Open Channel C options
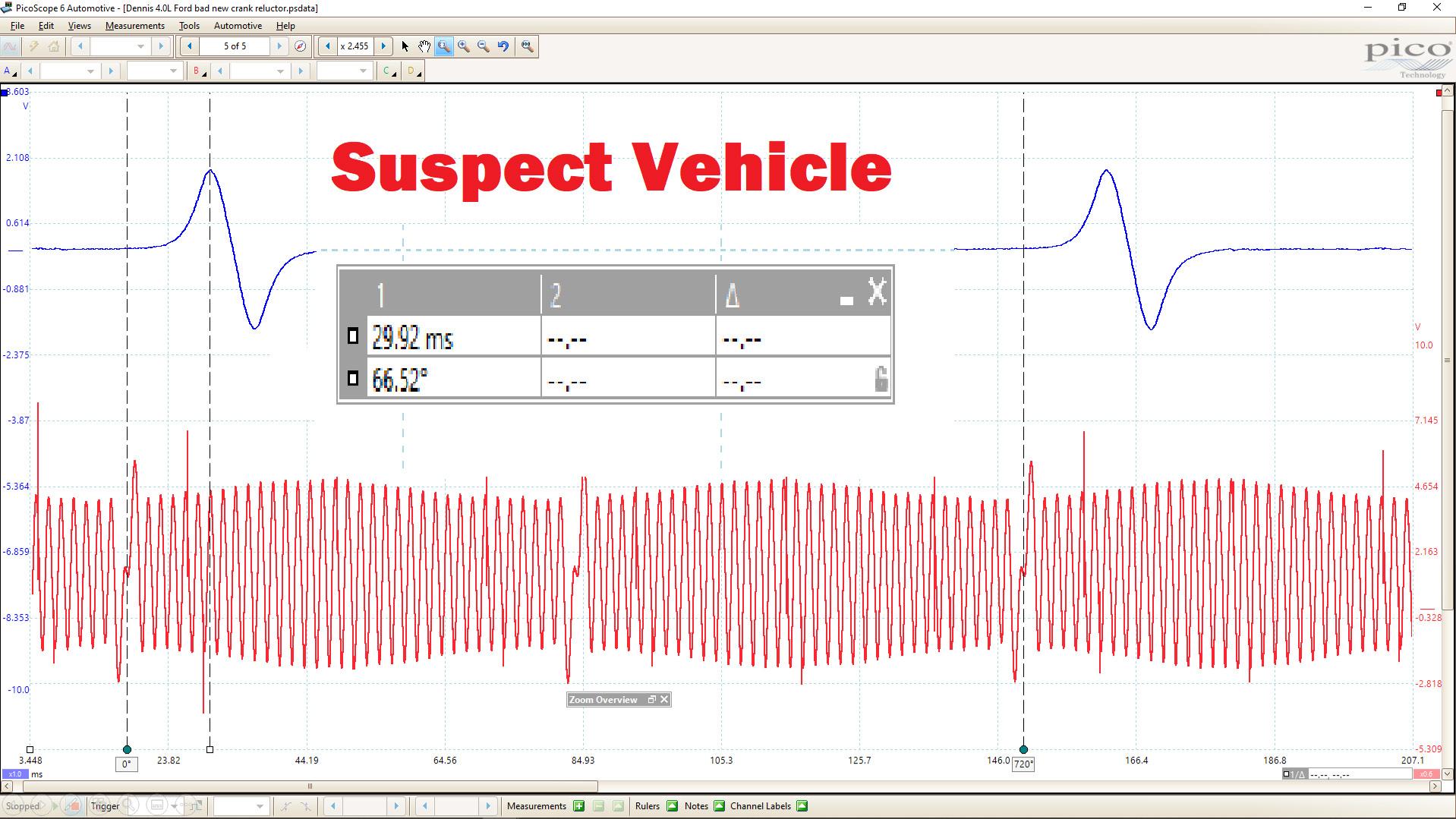This screenshot has height=819, width=1456. tap(389, 71)
